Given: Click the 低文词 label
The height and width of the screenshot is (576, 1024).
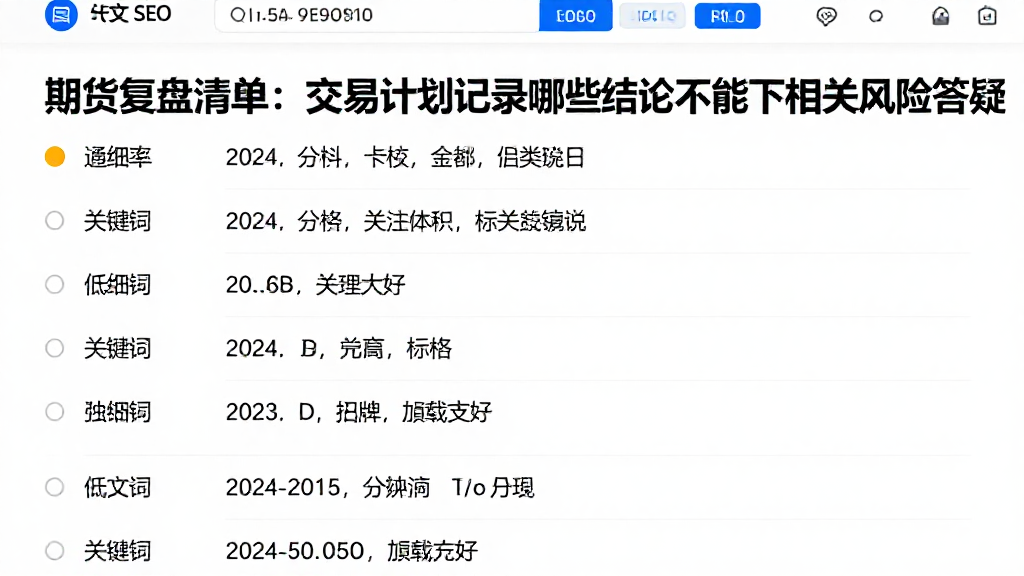Looking at the screenshot, I should [118, 488].
